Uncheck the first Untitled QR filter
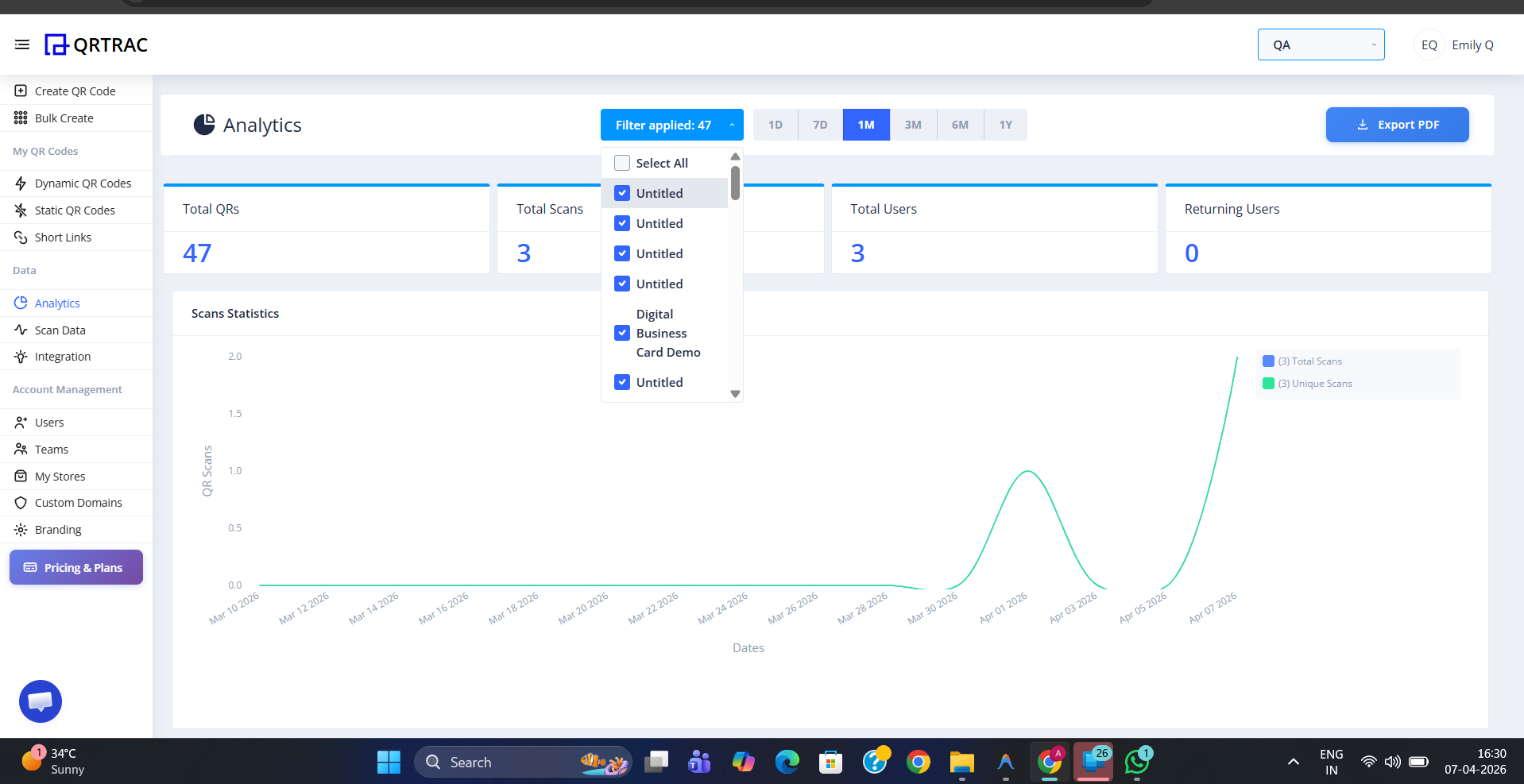Image resolution: width=1524 pixels, height=784 pixels. tap(622, 192)
